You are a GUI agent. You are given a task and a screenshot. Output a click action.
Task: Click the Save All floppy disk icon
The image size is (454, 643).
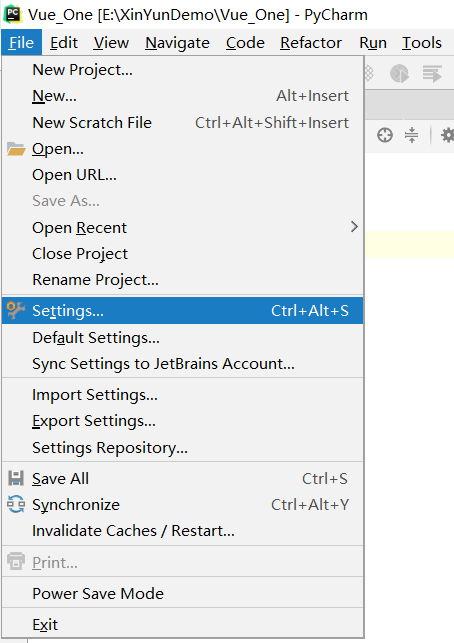pos(16,479)
